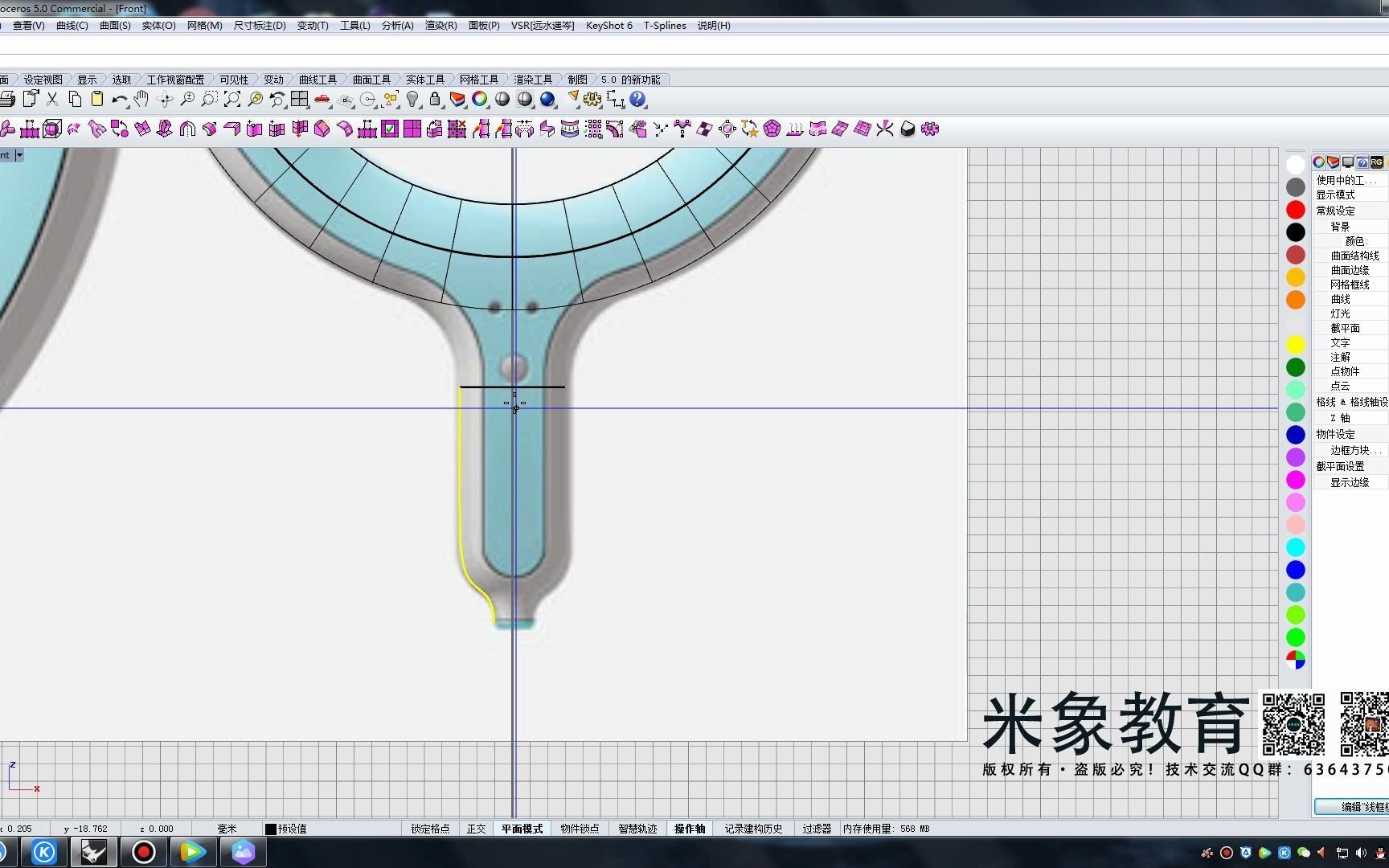Click the 编辑线框 button in the corner
Viewport: 1389px width, 868px height.
point(1357,807)
